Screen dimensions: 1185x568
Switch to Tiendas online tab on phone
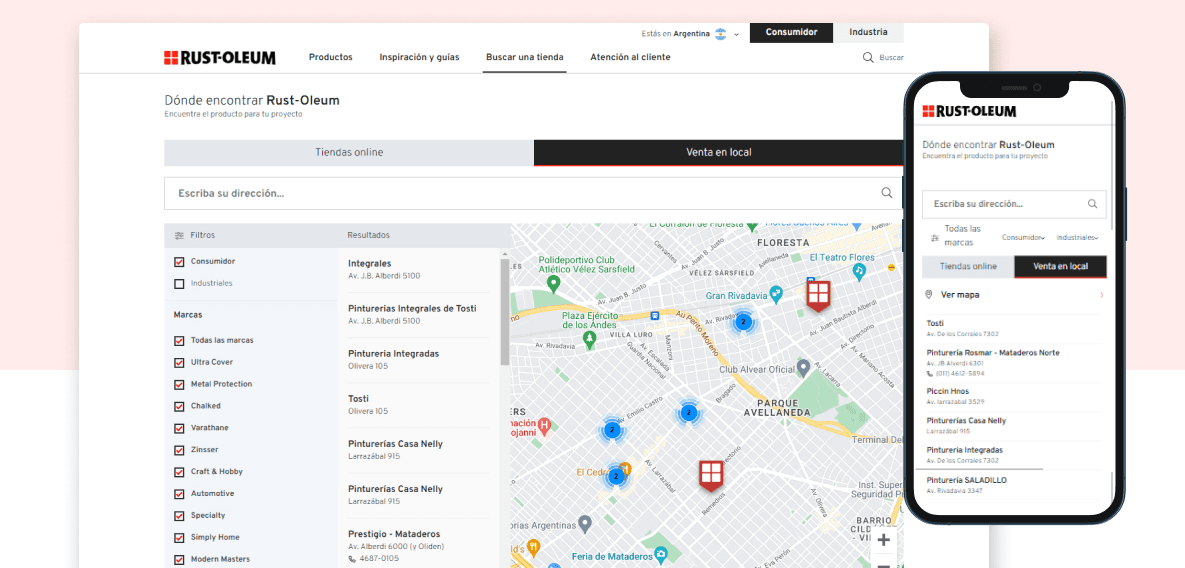968,267
